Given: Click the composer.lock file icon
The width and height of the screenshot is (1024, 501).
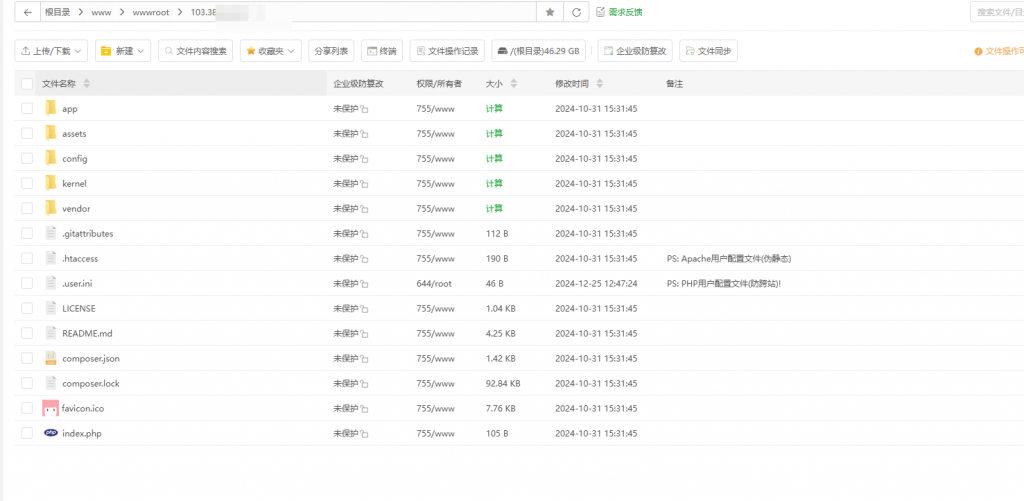Looking at the screenshot, I should pos(51,383).
